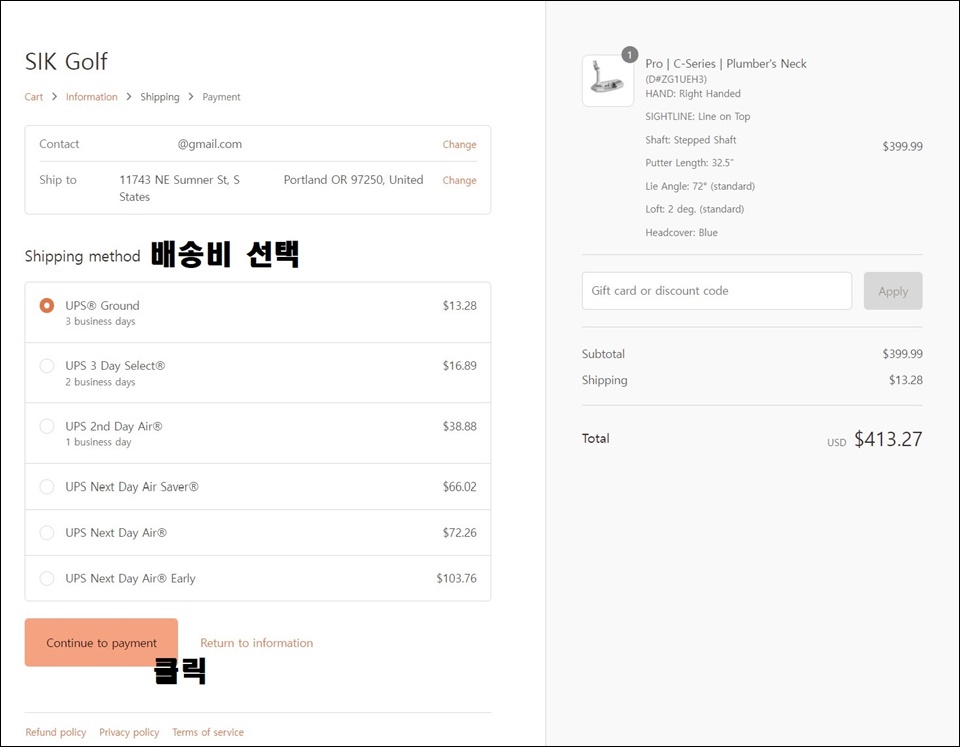Click the Shipping breadcrumb step
This screenshot has width=960, height=747.
point(160,97)
